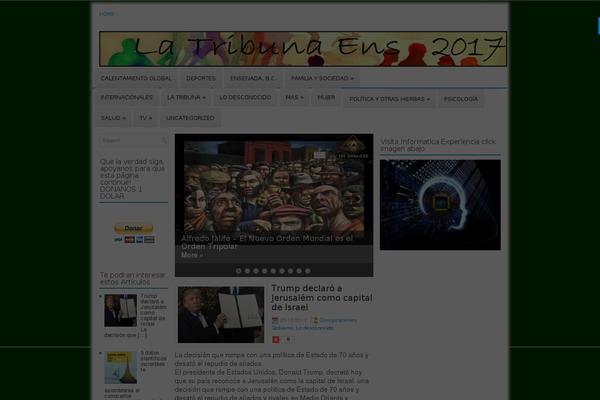600x400 pixels.
Task: Go to the last slide indicator dot
Action: (x=308, y=271)
